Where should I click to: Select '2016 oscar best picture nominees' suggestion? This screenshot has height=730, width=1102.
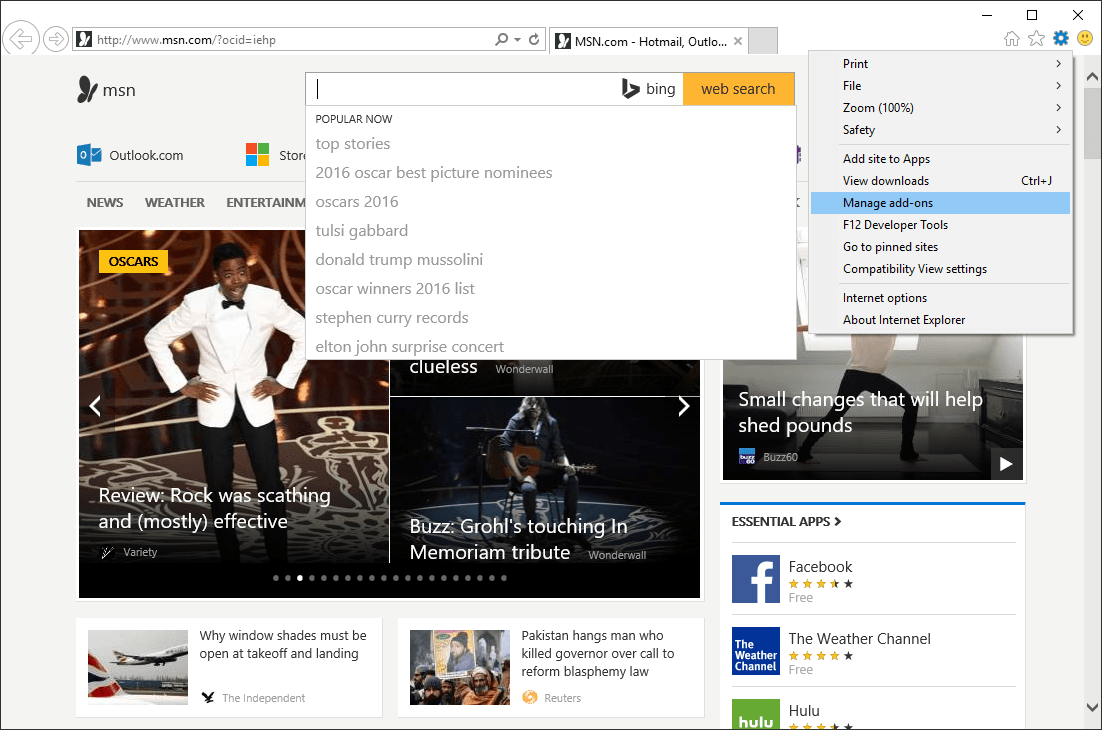coord(434,173)
